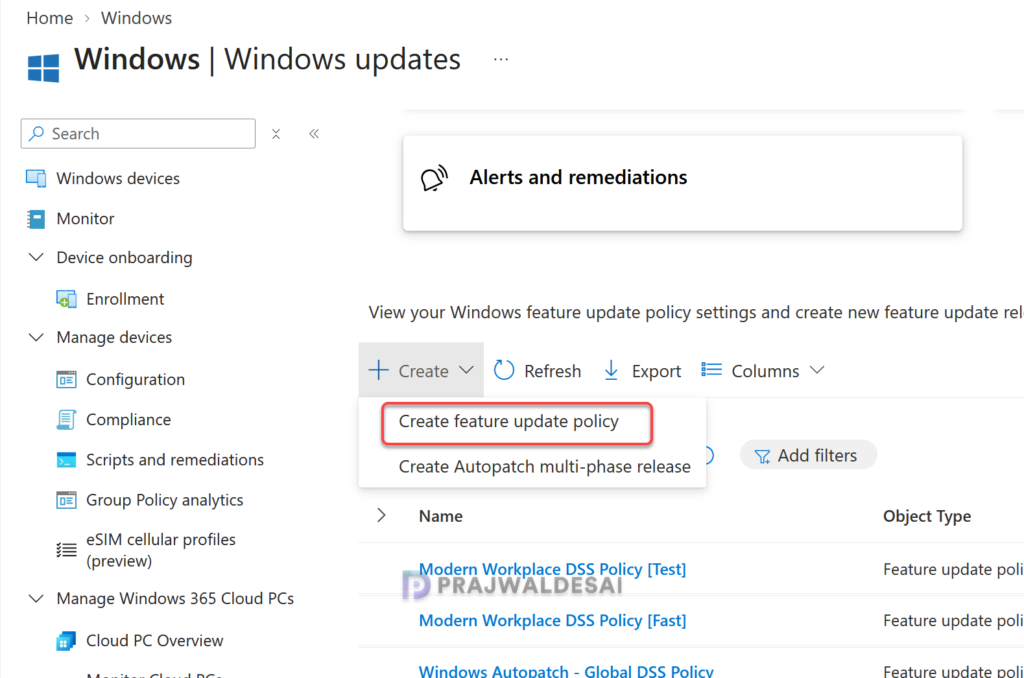
Task: Click the Windows logo beside the title
Action: [x=43, y=68]
